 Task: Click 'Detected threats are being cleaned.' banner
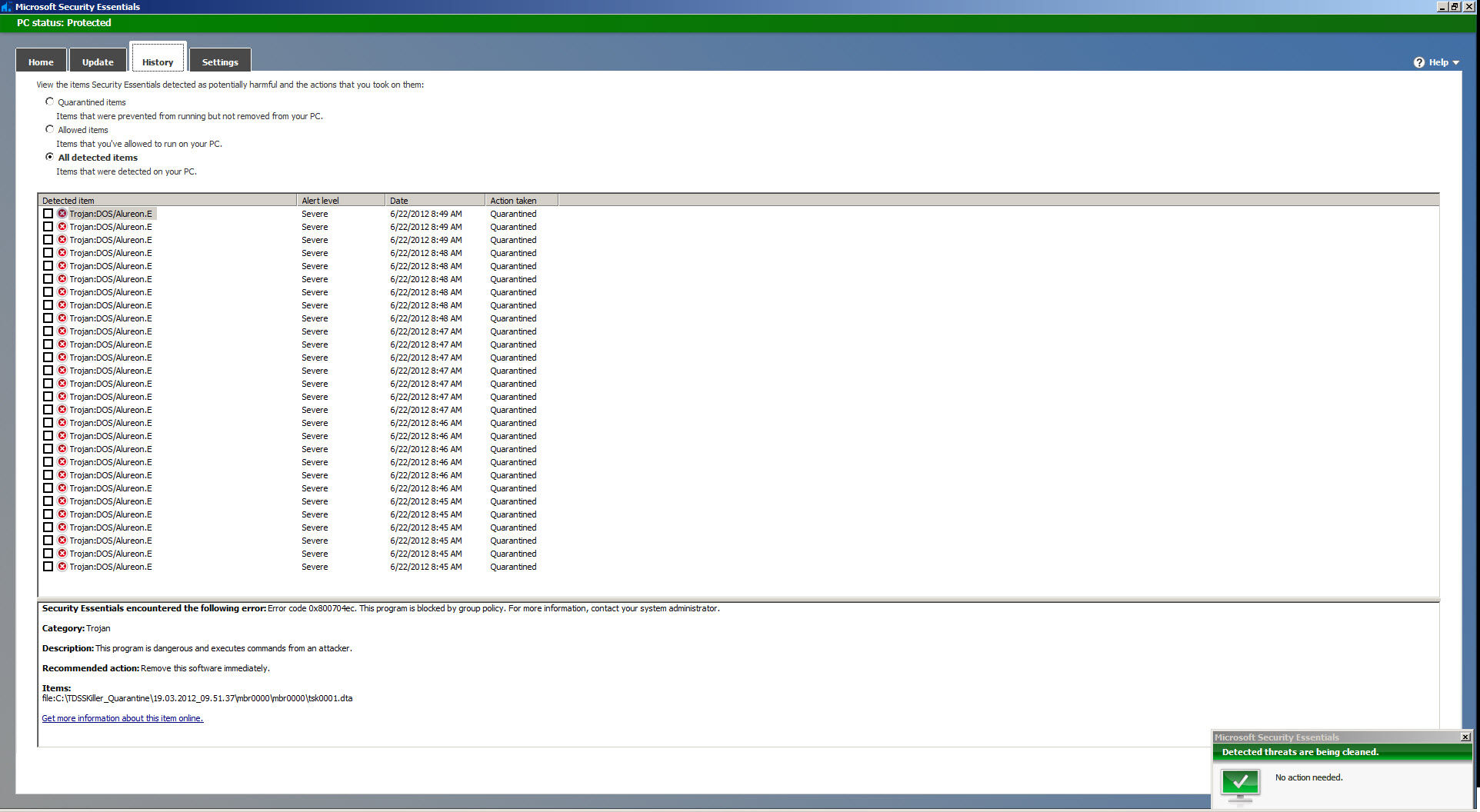1300,752
